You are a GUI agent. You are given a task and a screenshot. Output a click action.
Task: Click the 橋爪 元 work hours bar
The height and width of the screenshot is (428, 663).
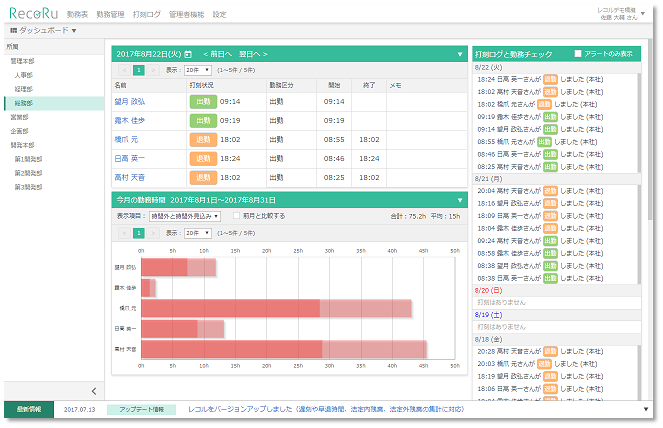(x=230, y=308)
